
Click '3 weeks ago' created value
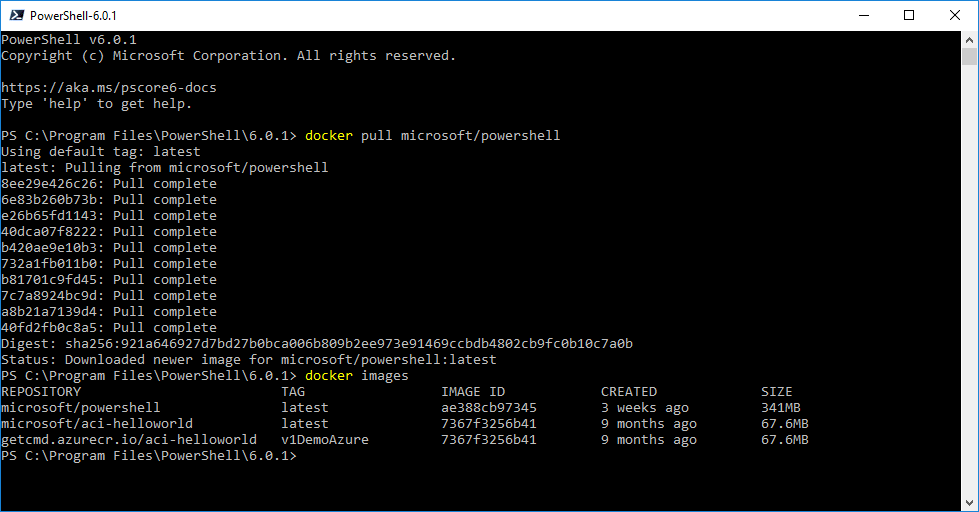click(x=645, y=408)
